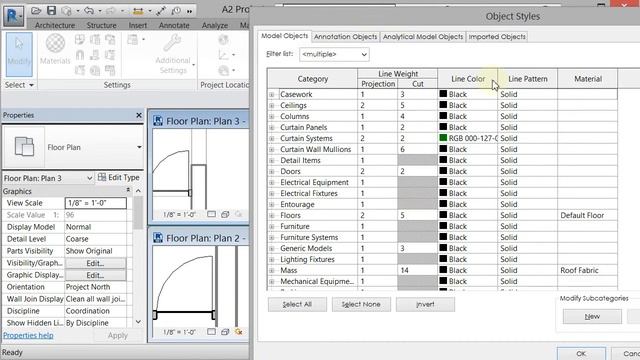
Task: Click the Open file icon in quick access toolbar
Action: point(36,11)
